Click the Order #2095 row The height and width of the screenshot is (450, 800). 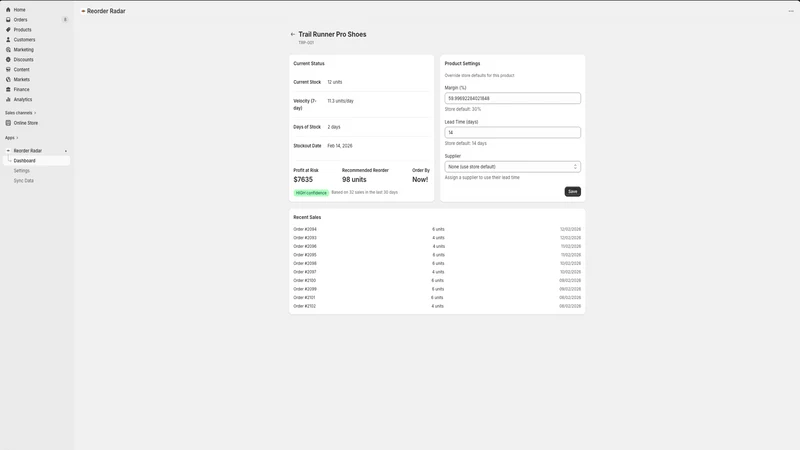coord(437,255)
